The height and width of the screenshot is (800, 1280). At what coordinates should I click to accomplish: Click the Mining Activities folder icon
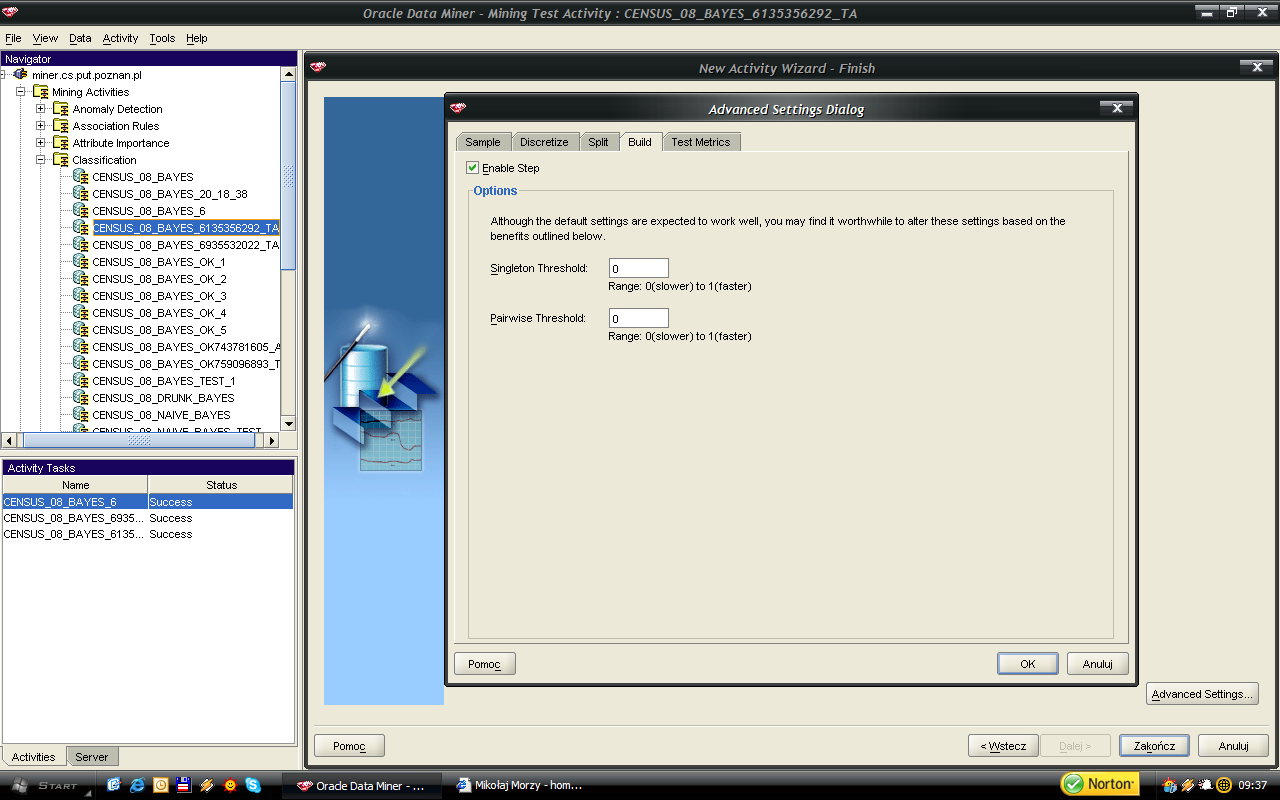(x=41, y=92)
